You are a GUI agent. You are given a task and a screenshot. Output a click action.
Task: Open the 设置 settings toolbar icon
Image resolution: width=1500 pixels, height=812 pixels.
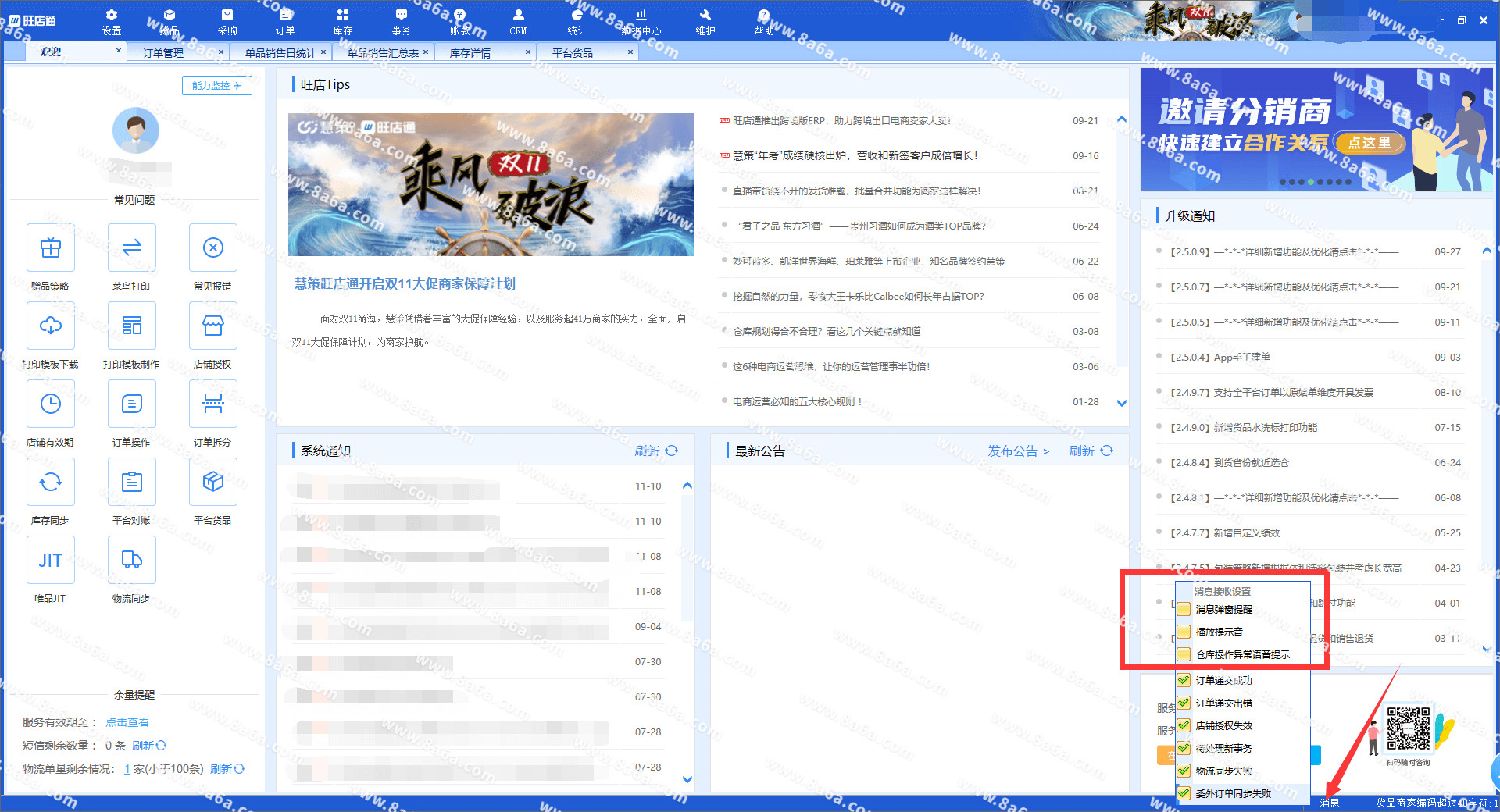click(112, 22)
